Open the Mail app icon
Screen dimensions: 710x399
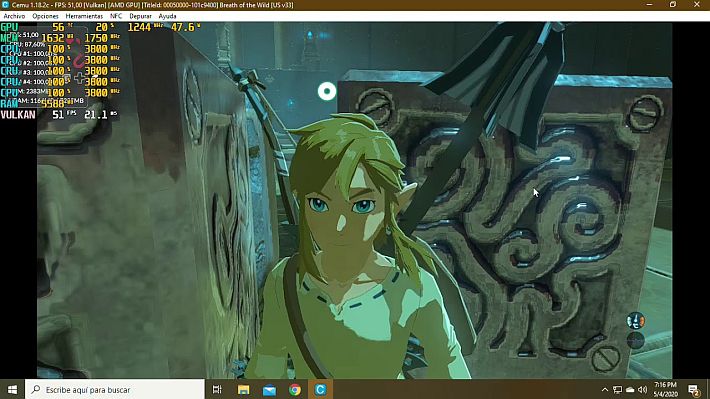click(x=269, y=389)
